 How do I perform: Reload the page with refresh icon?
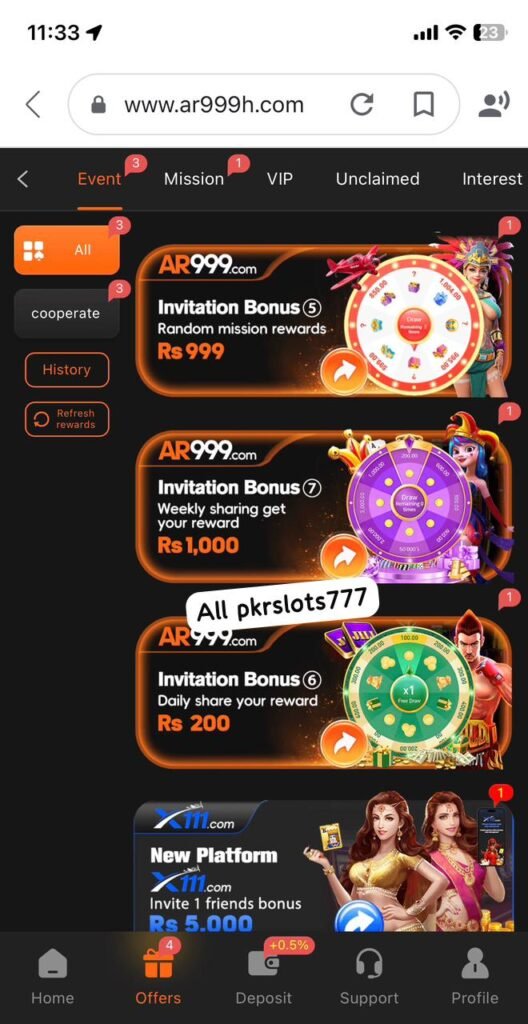click(x=362, y=104)
